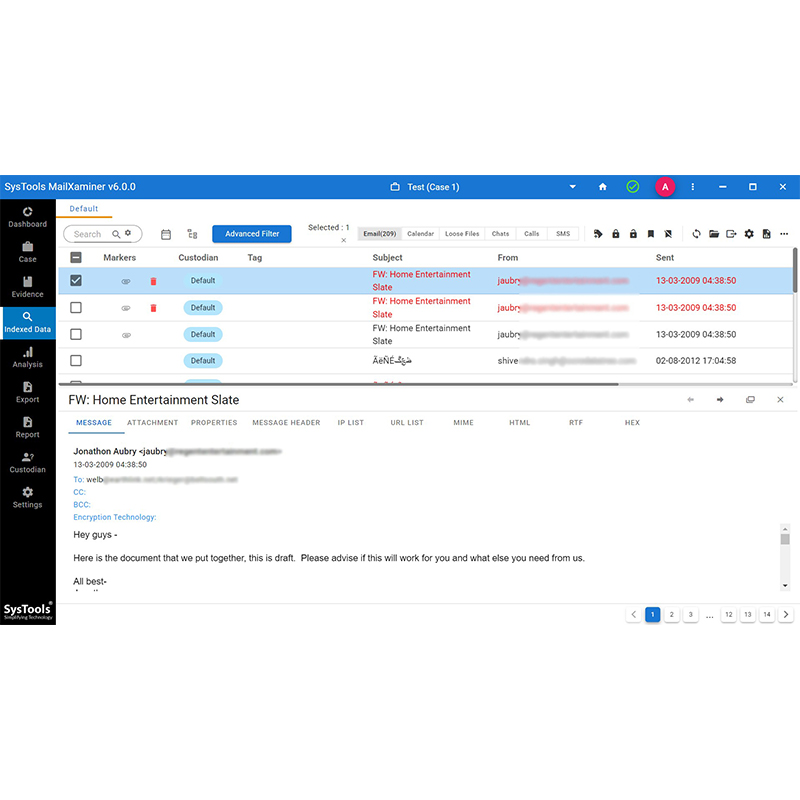Switch to the Email(209) tab

click(380, 234)
